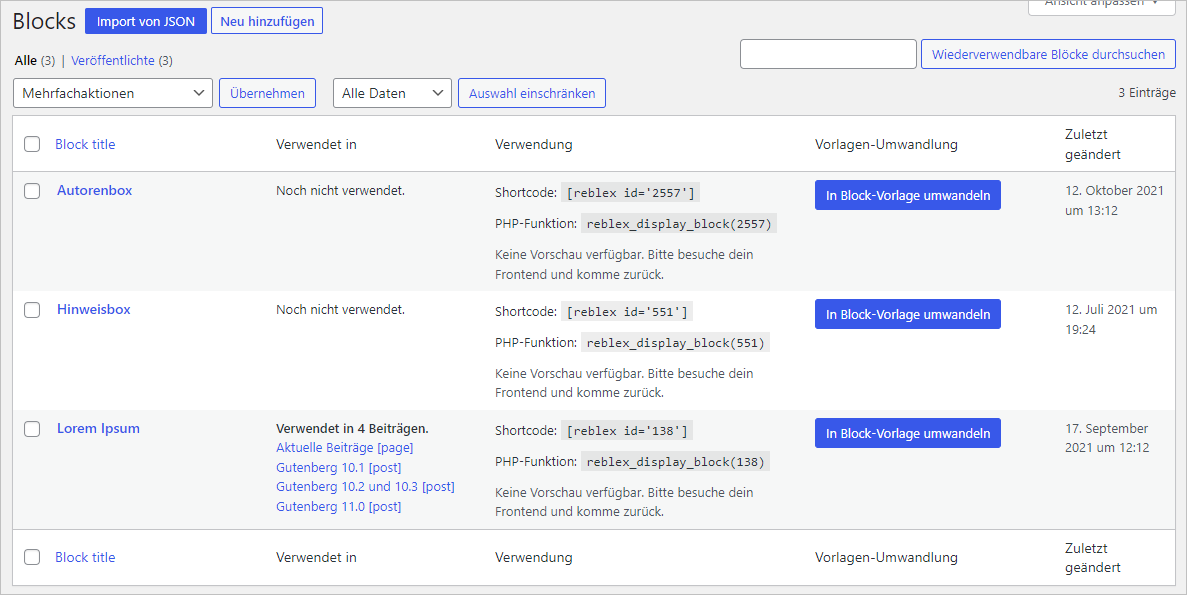Convert Hinweisbox to a block template
The height and width of the screenshot is (595, 1187).
pyautogui.click(x=907, y=314)
